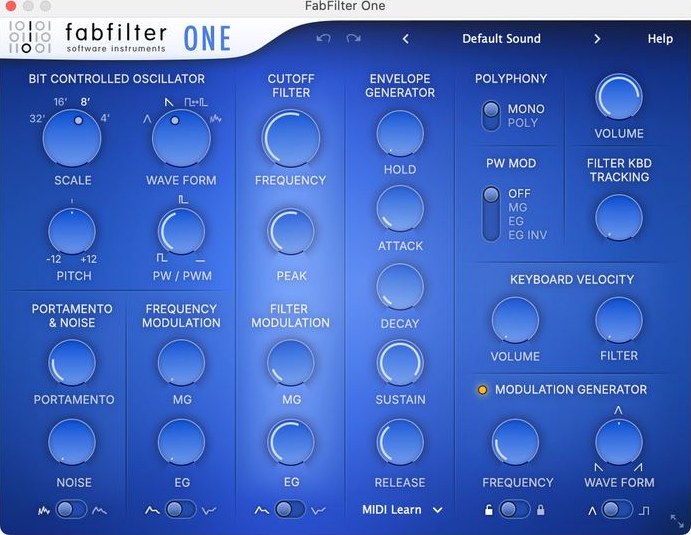The image size is (691, 535).
Task: Click the square wave icon beside bottom waveform switch
Action: (644, 511)
